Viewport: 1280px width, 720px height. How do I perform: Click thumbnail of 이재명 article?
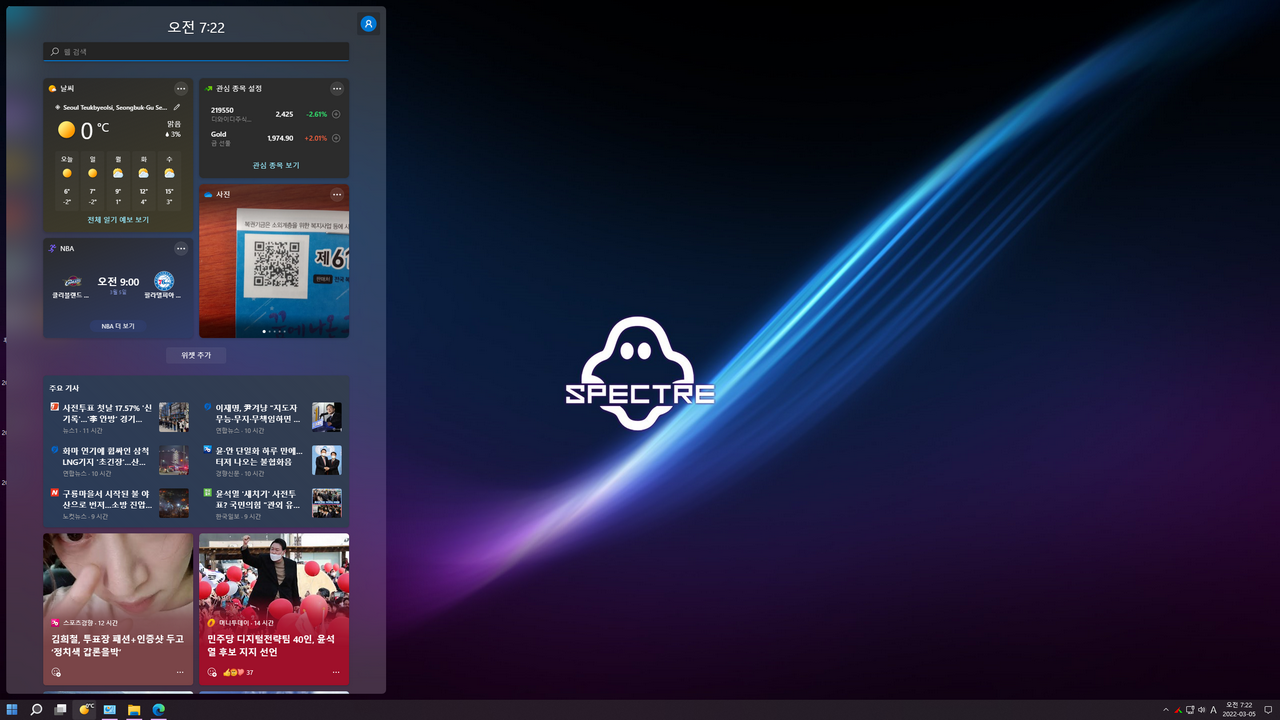pyautogui.click(x=327, y=416)
